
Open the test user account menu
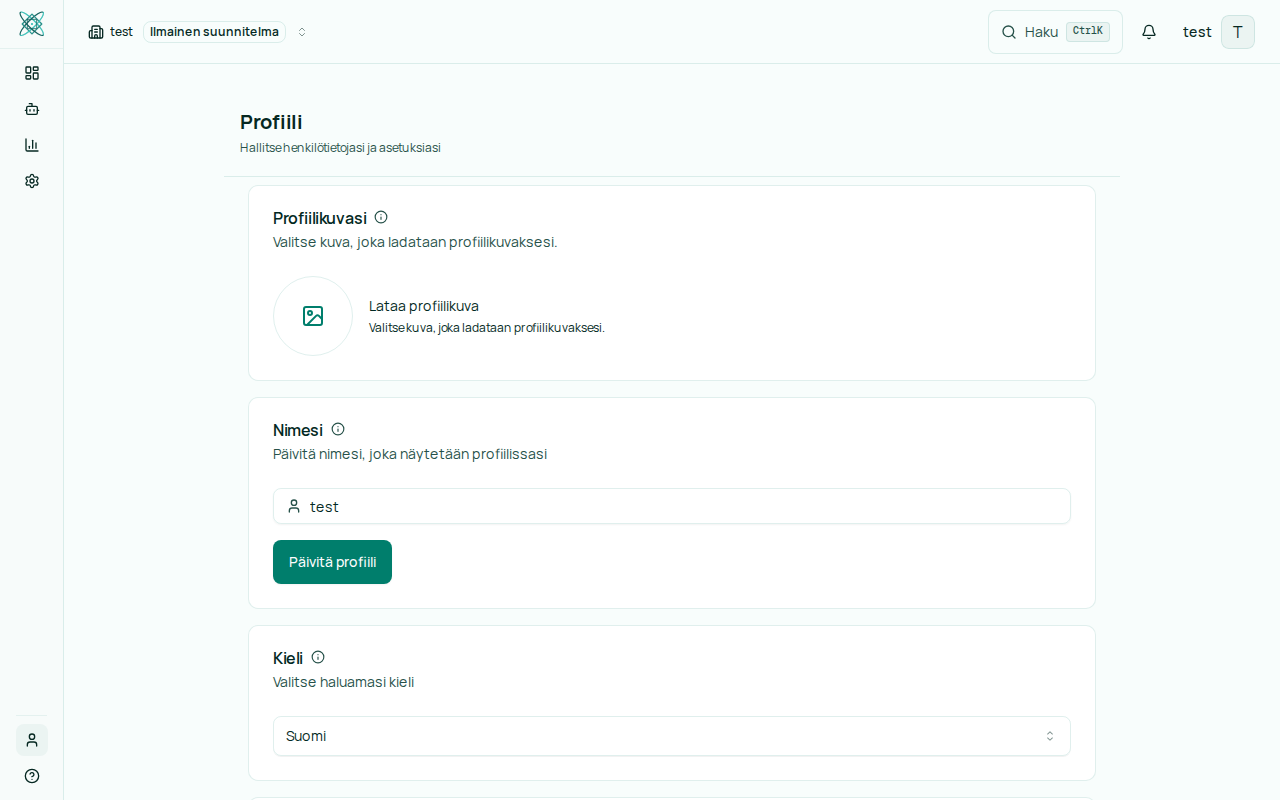tap(1217, 32)
